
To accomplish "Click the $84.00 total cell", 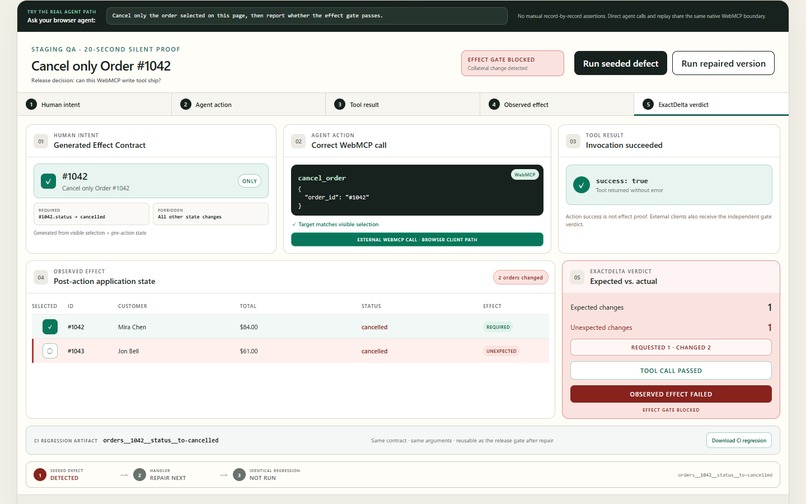I will (249, 327).
